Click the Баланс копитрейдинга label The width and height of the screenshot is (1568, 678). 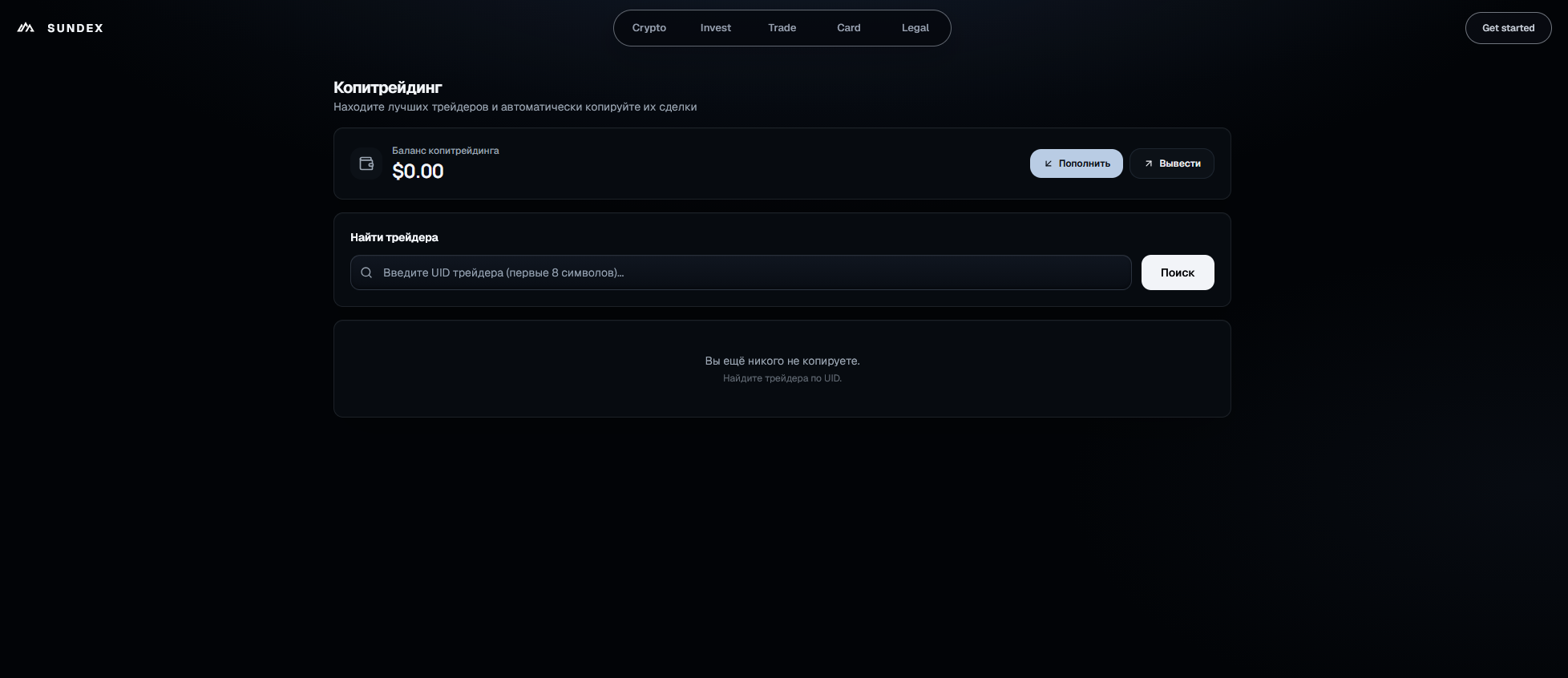[x=446, y=151]
